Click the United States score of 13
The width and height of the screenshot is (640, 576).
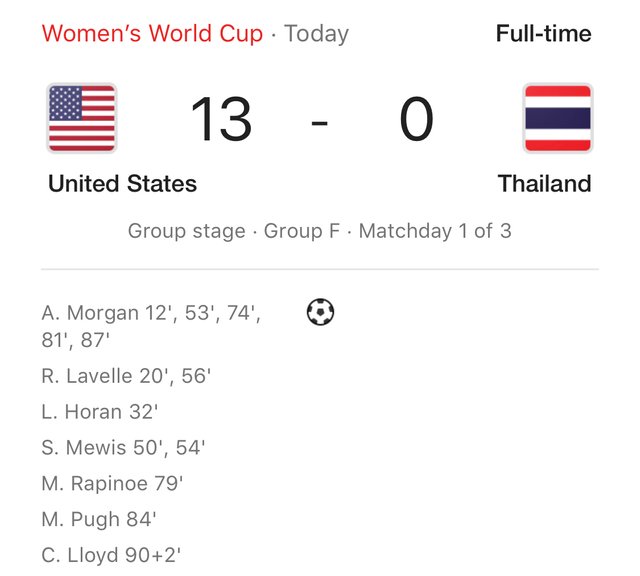click(221, 120)
